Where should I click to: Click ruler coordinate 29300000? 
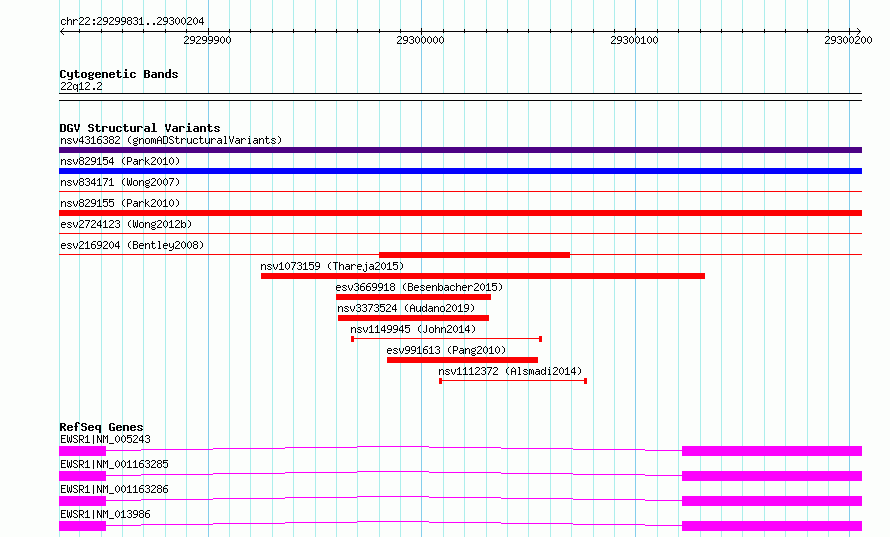[x=421, y=40]
